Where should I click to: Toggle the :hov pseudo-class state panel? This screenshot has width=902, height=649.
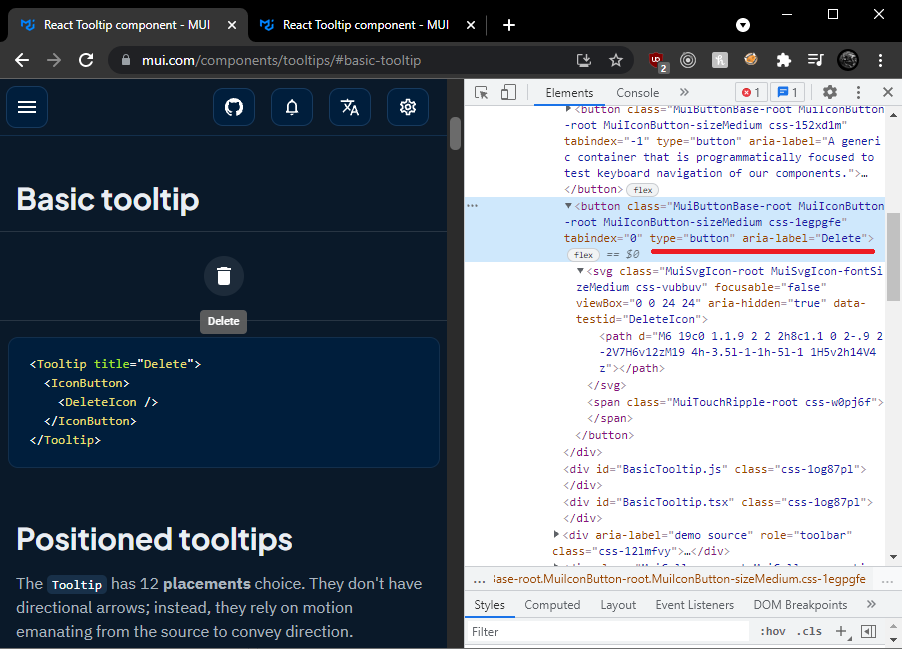(x=772, y=631)
